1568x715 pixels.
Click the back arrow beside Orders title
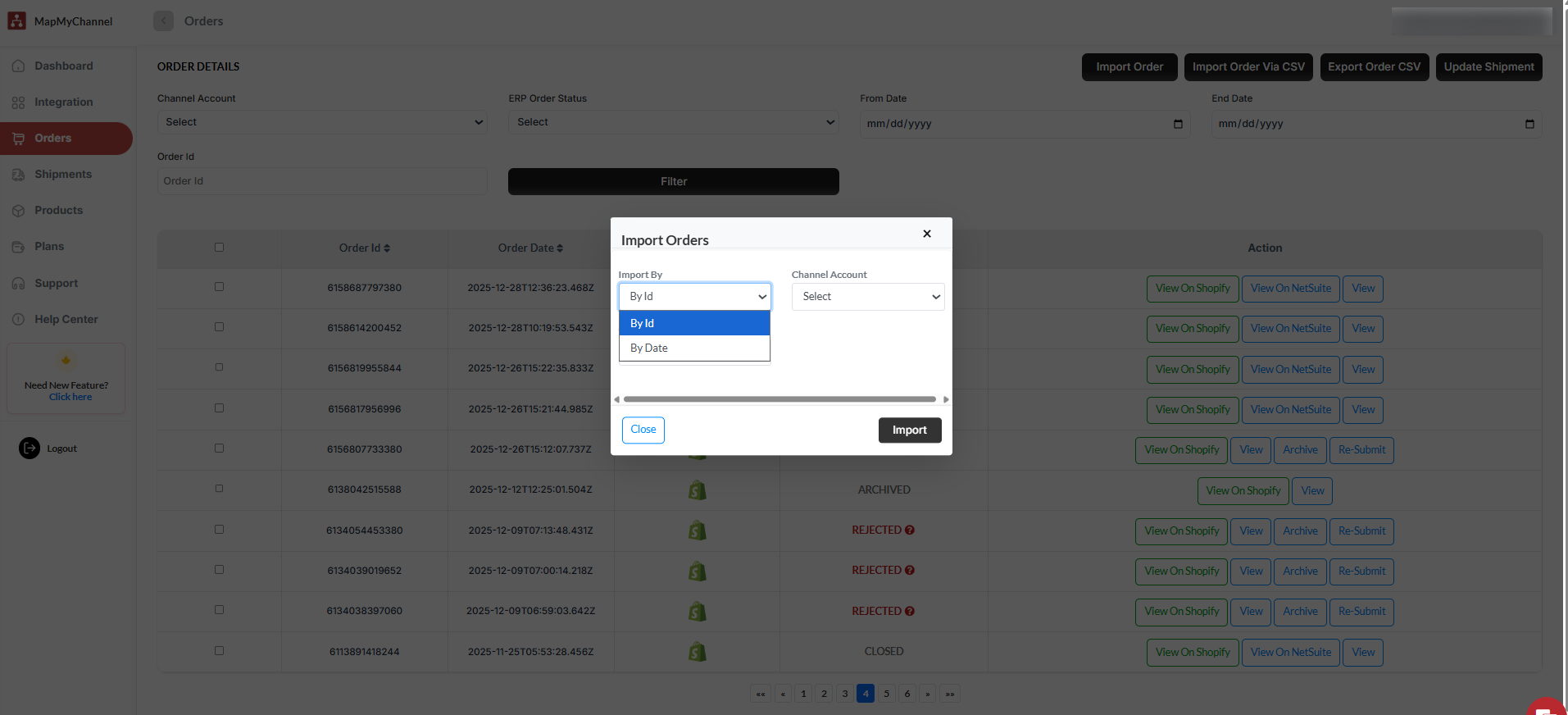tap(163, 20)
